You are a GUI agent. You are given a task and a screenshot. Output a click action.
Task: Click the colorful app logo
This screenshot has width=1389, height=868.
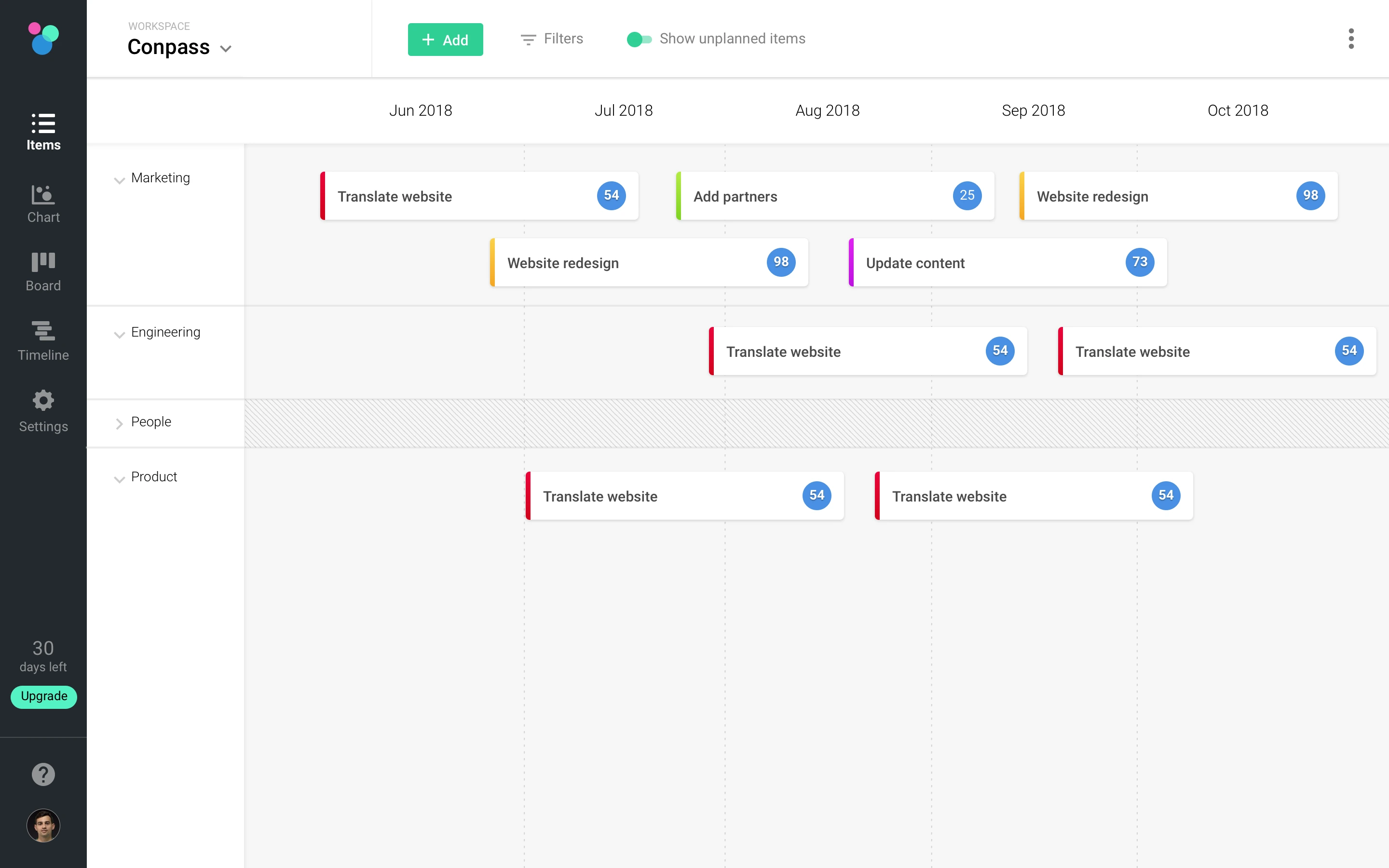point(43,39)
